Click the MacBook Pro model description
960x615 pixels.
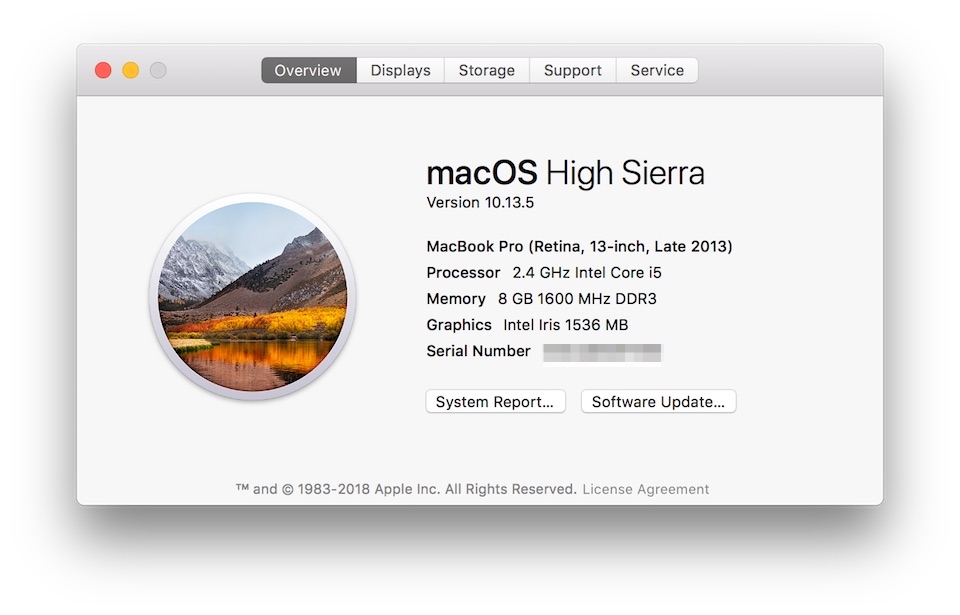tap(580, 245)
